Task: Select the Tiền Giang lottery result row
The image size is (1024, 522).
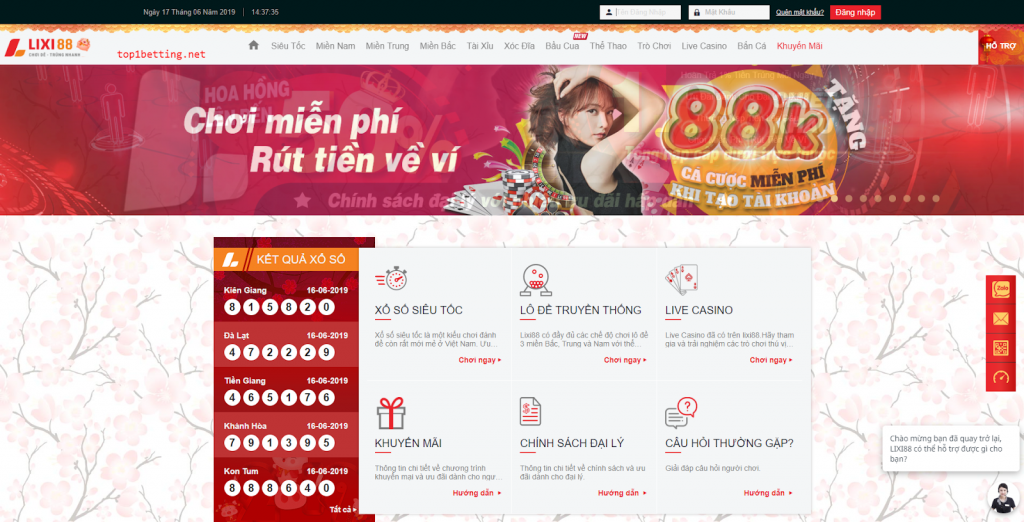Action: pyautogui.click(x=286, y=389)
